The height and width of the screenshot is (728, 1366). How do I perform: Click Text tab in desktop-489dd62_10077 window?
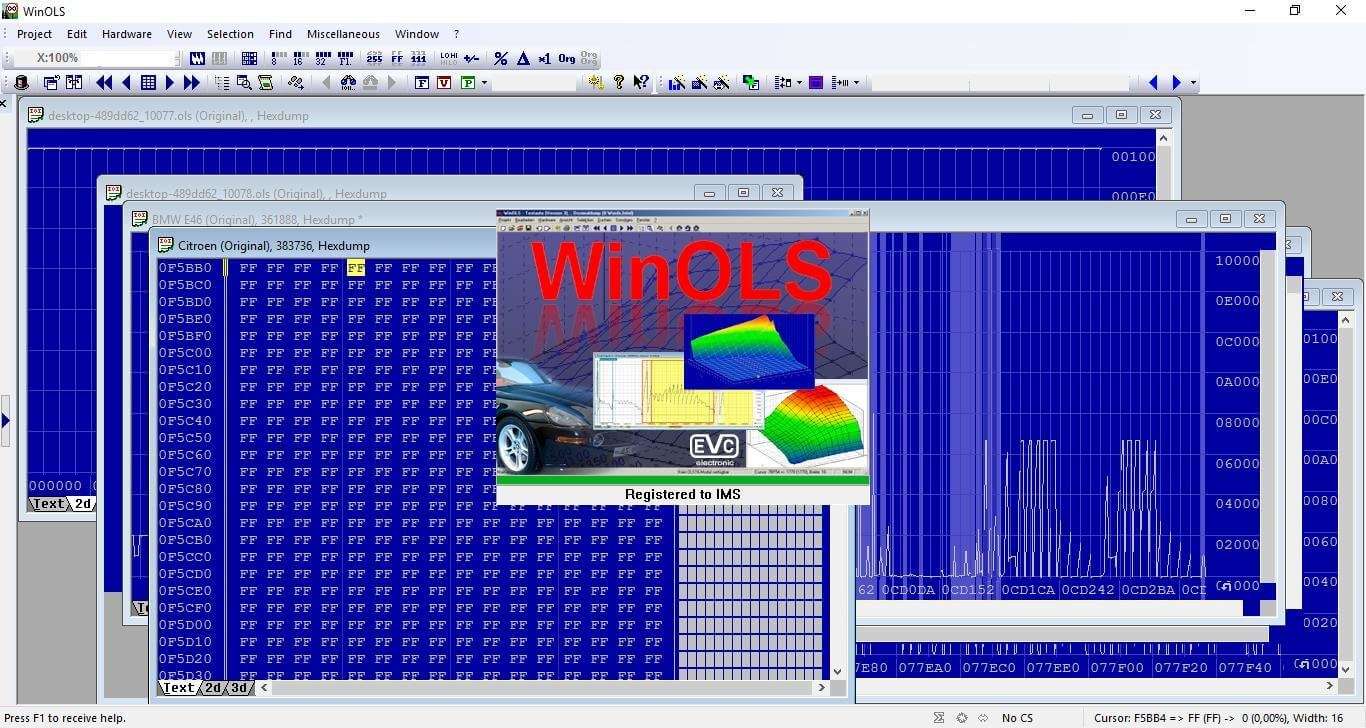click(49, 504)
